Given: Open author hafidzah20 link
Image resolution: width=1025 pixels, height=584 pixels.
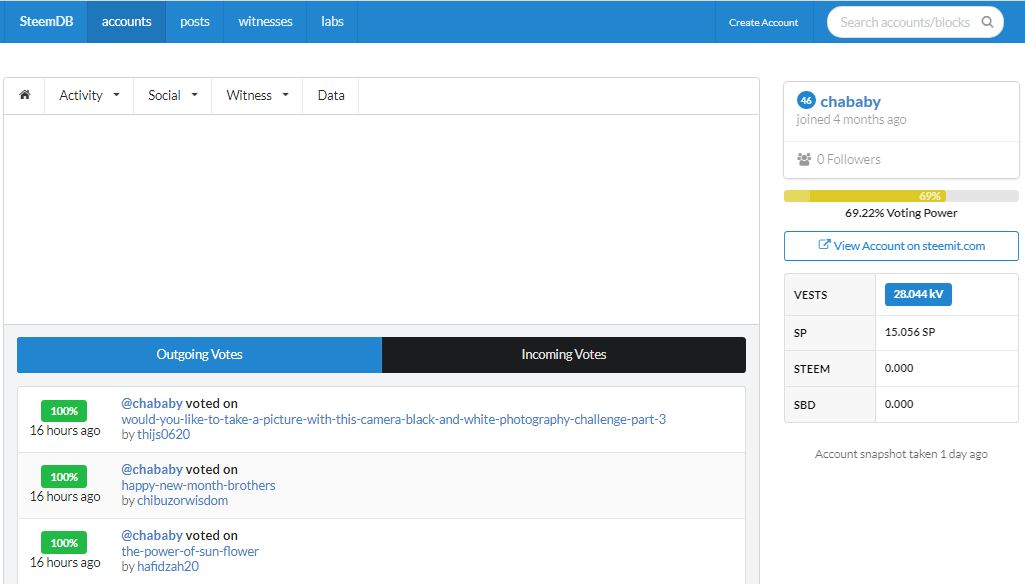Looking at the screenshot, I should coord(168,566).
